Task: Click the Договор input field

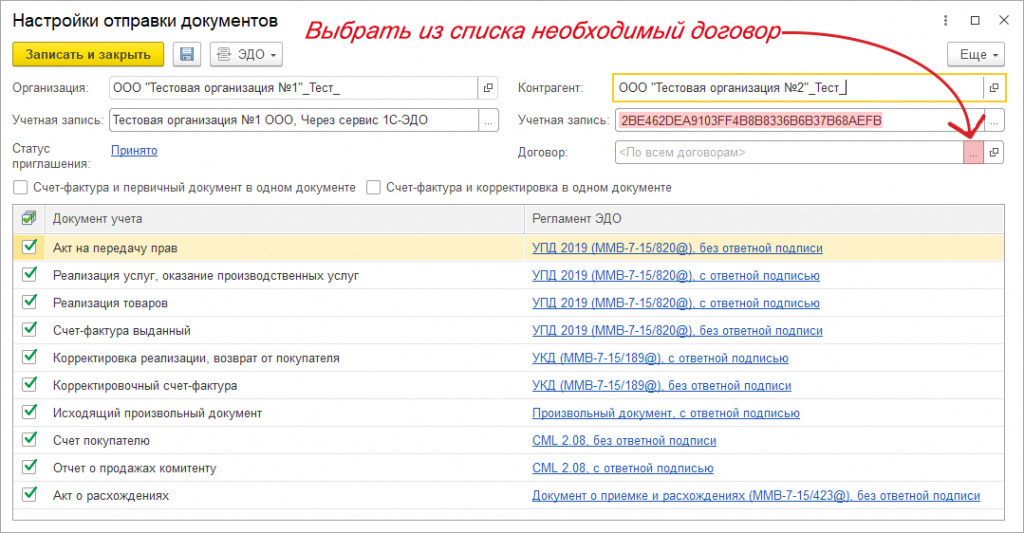Action: (787, 153)
